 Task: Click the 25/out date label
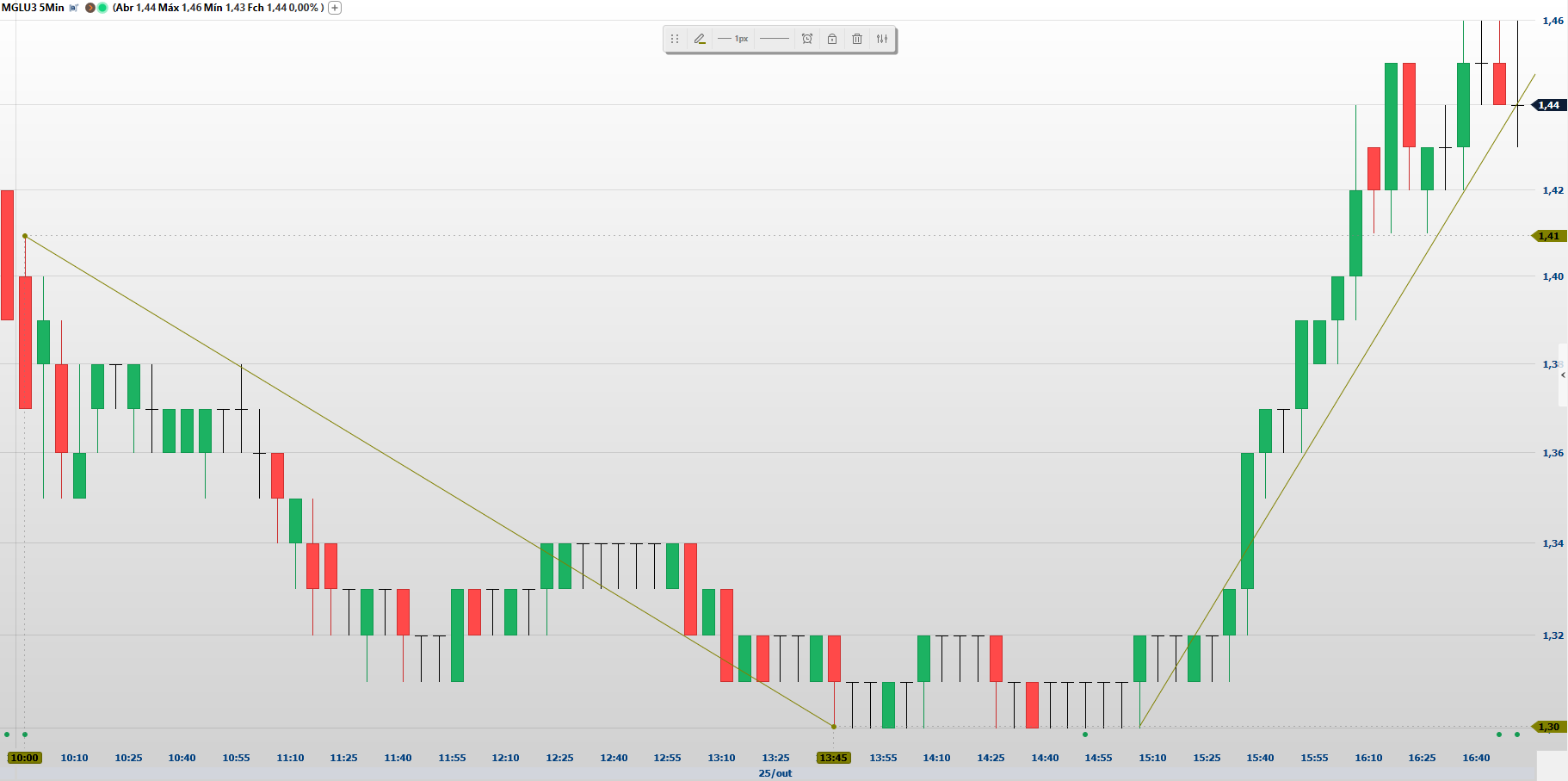775,773
